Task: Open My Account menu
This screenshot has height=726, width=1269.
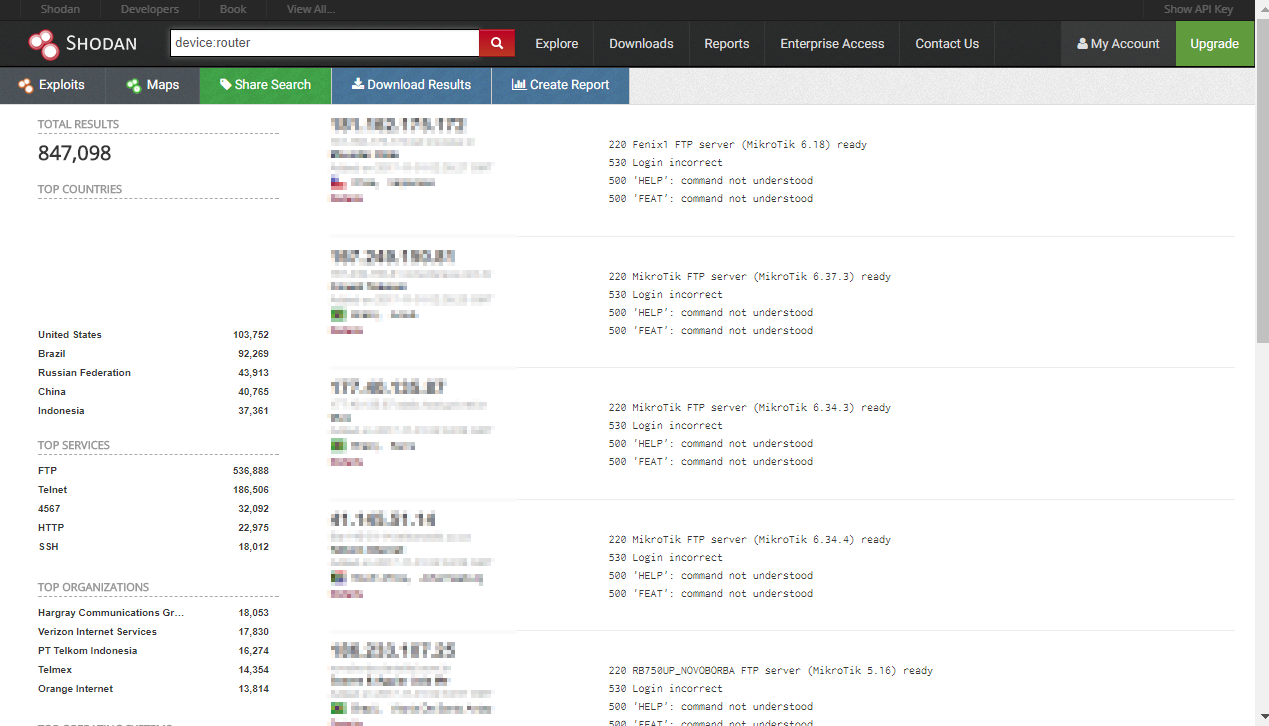Action: (x=1118, y=44)
